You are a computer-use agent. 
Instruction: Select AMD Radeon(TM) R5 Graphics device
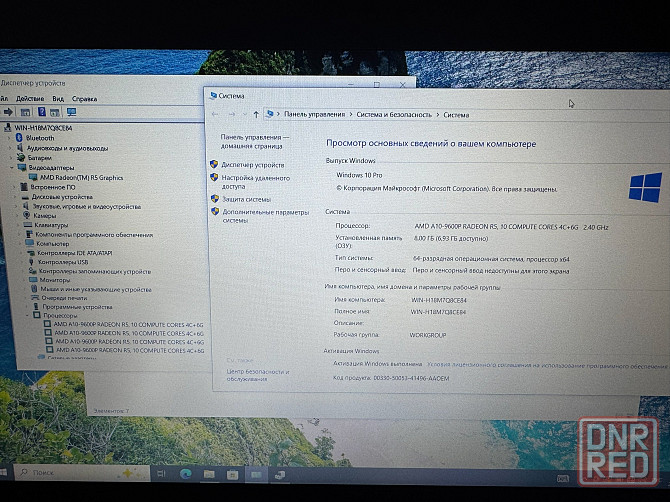81,177
